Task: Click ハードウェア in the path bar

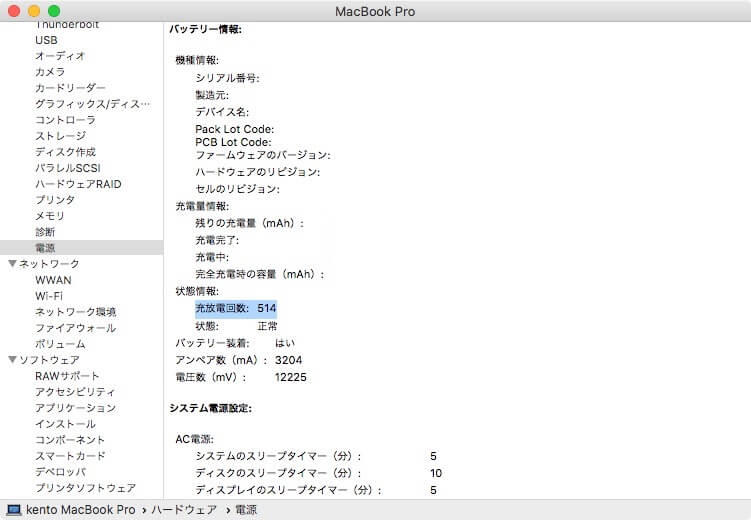Action: point(184,510)
